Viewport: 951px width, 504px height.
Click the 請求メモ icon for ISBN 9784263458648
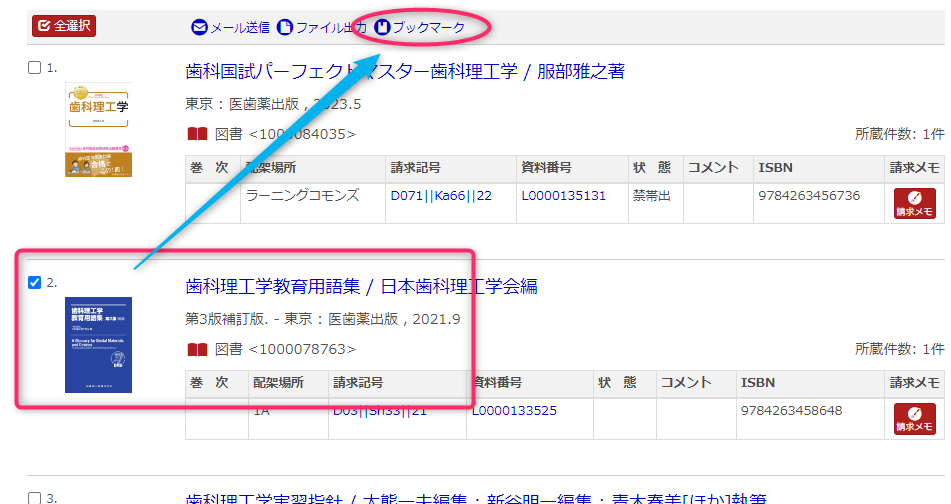[x=914, y=418]
